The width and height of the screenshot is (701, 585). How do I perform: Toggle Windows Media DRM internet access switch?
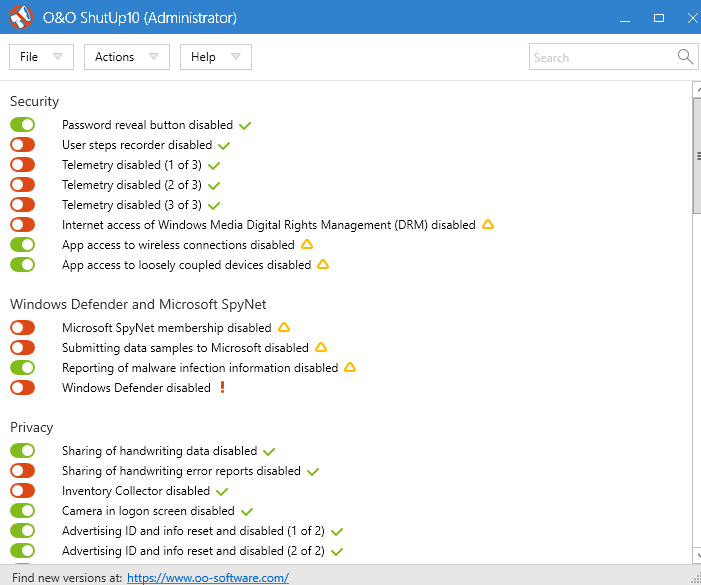[22, 224]
